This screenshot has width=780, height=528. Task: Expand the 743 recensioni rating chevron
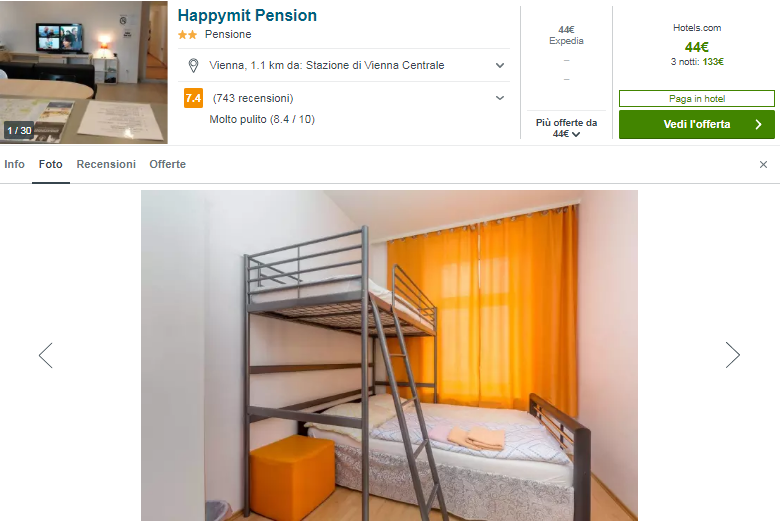click(500, 98)
